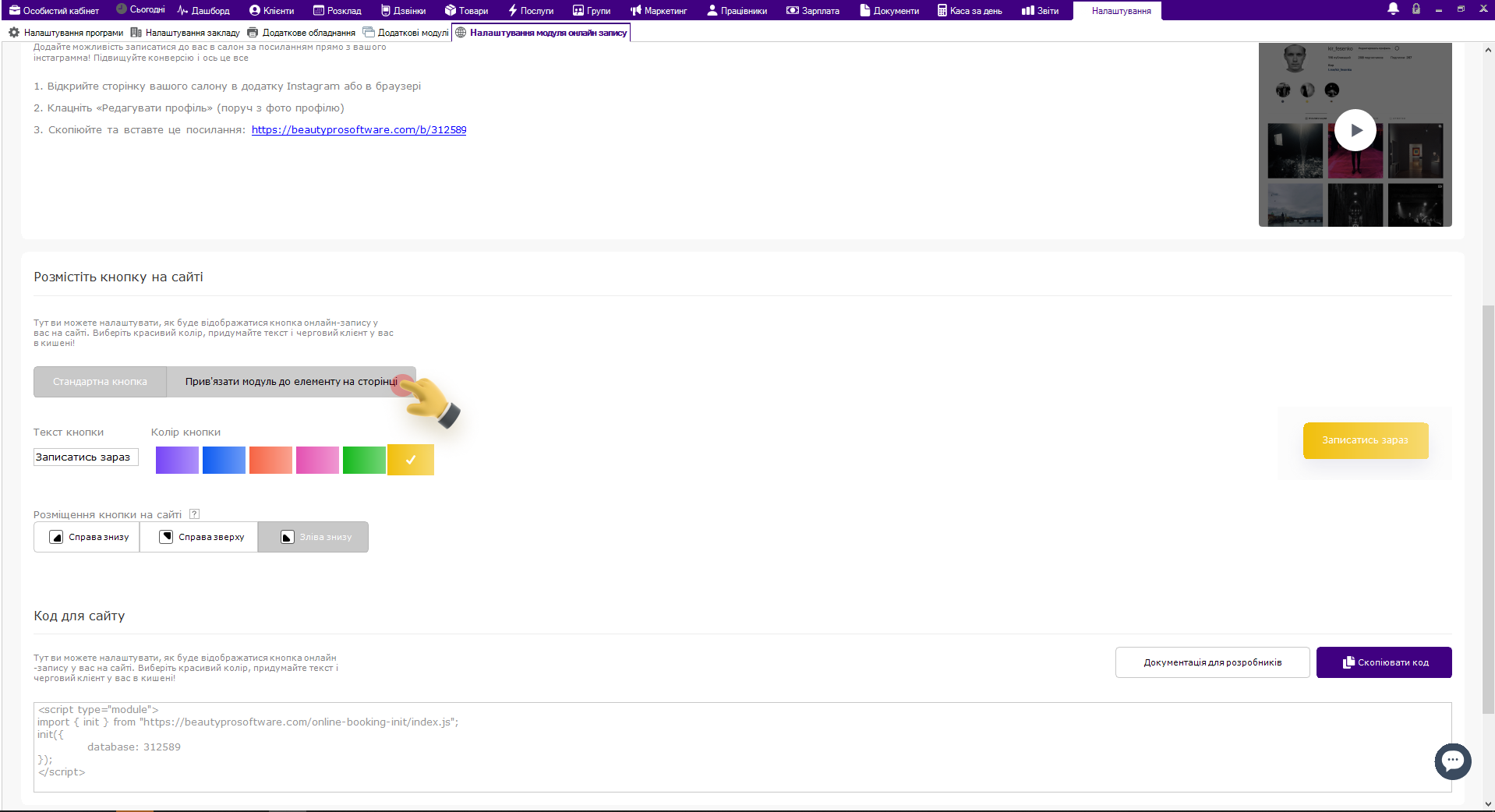Image resolution: width=1495 pixels, height=812 pixels.
Task: Open the Зарплата section
Action: [x=813, y=10]
